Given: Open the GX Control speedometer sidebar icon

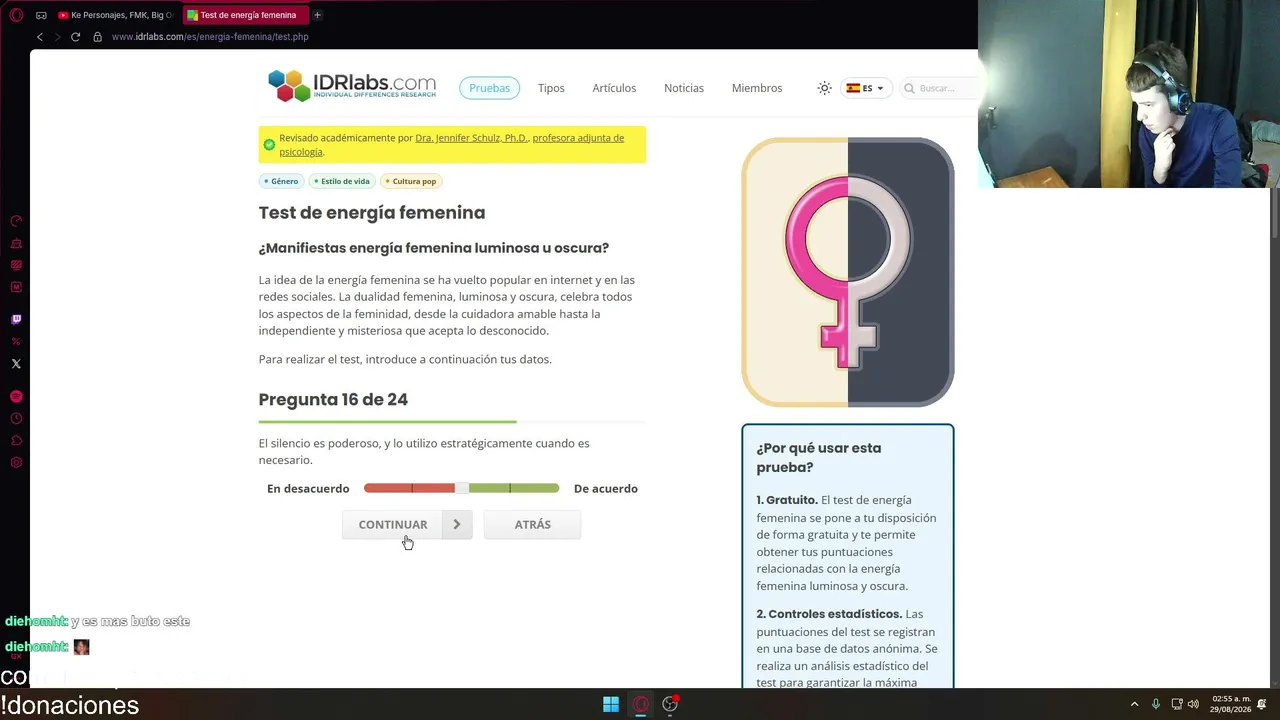Looking at the screenshot, I should coord(16,221).
